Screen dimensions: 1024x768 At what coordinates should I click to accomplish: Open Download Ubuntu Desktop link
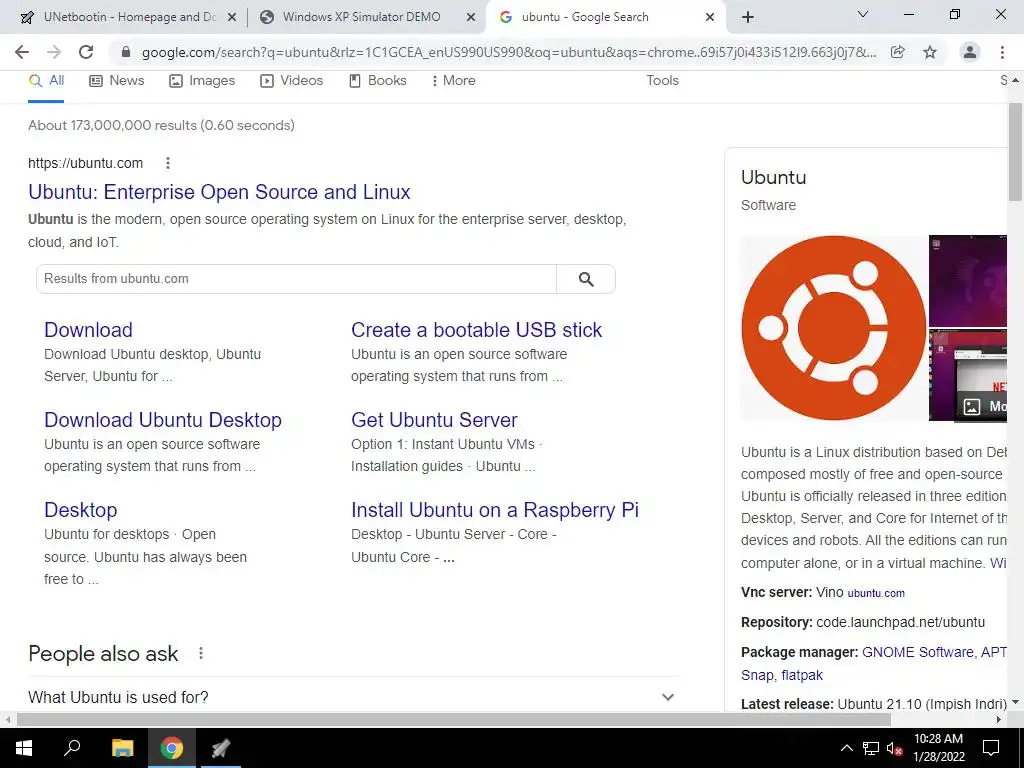pos(163,420)
